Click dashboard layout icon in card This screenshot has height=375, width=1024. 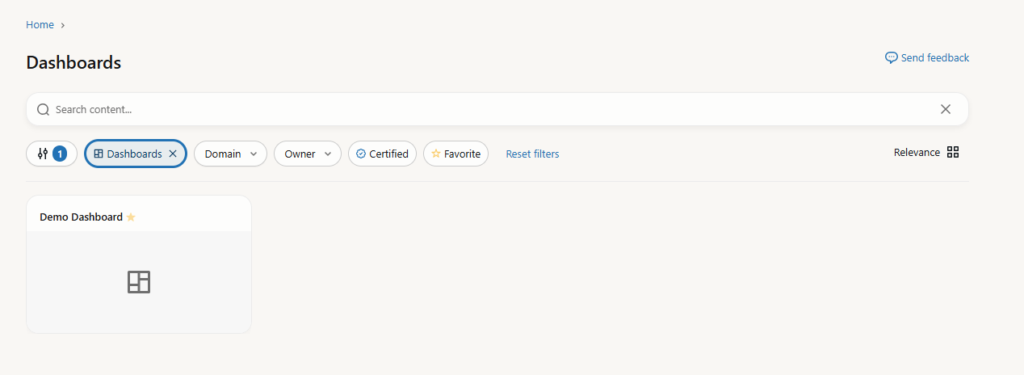pos(138,282)
